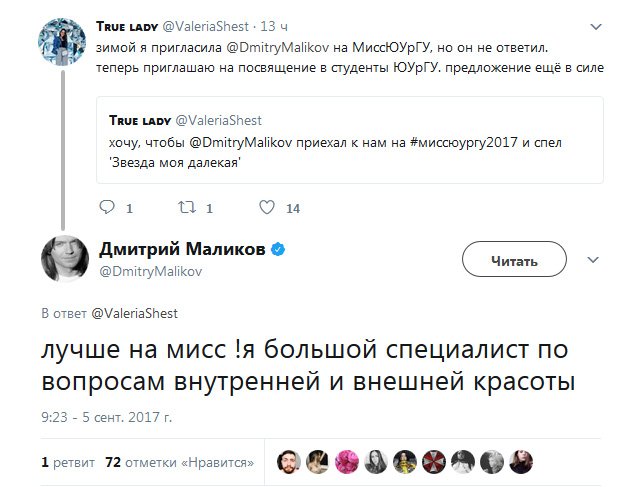Click the retweet icon under first tweet
This screenshot has height=487, width=642.
tap(186, 209)
